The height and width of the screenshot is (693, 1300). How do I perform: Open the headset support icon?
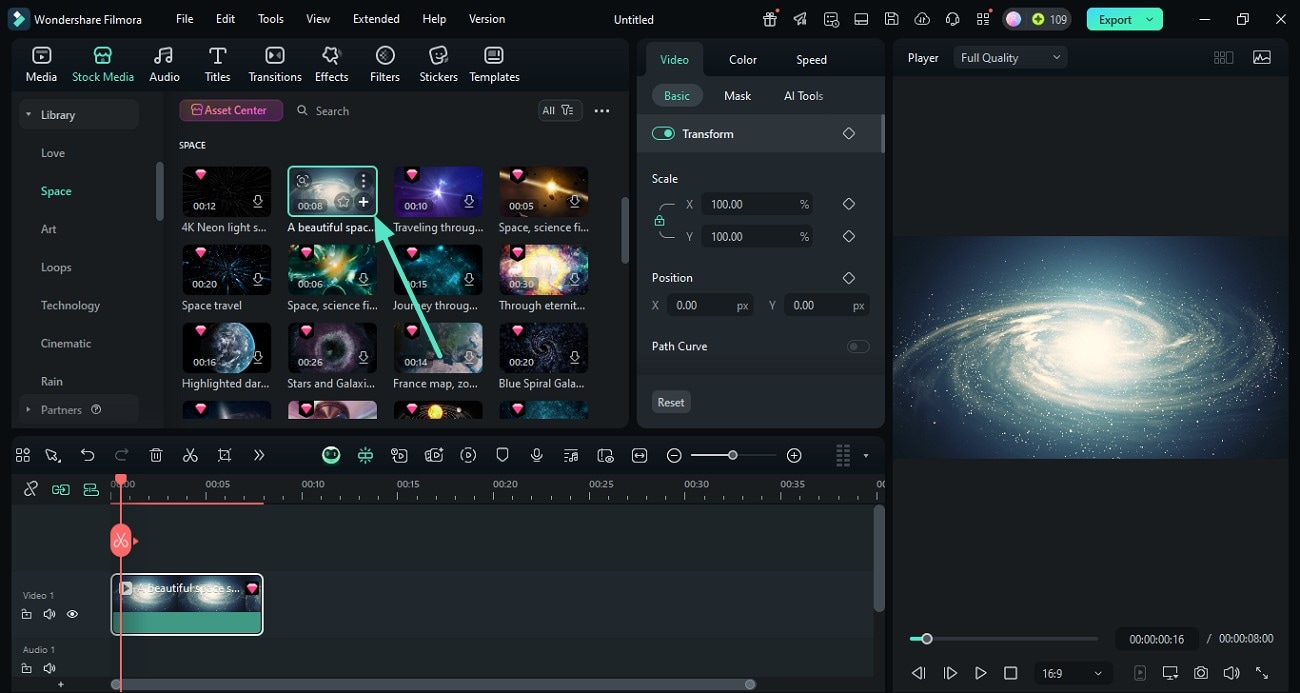[953, 19]
